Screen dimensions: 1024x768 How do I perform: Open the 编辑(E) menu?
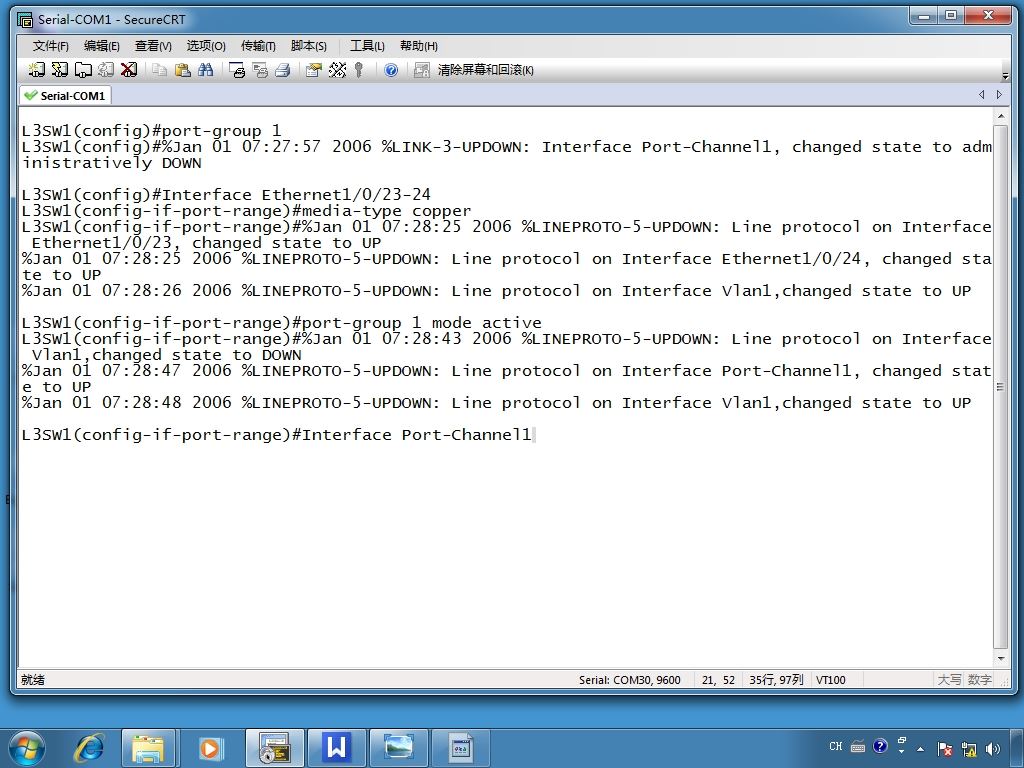101,46
